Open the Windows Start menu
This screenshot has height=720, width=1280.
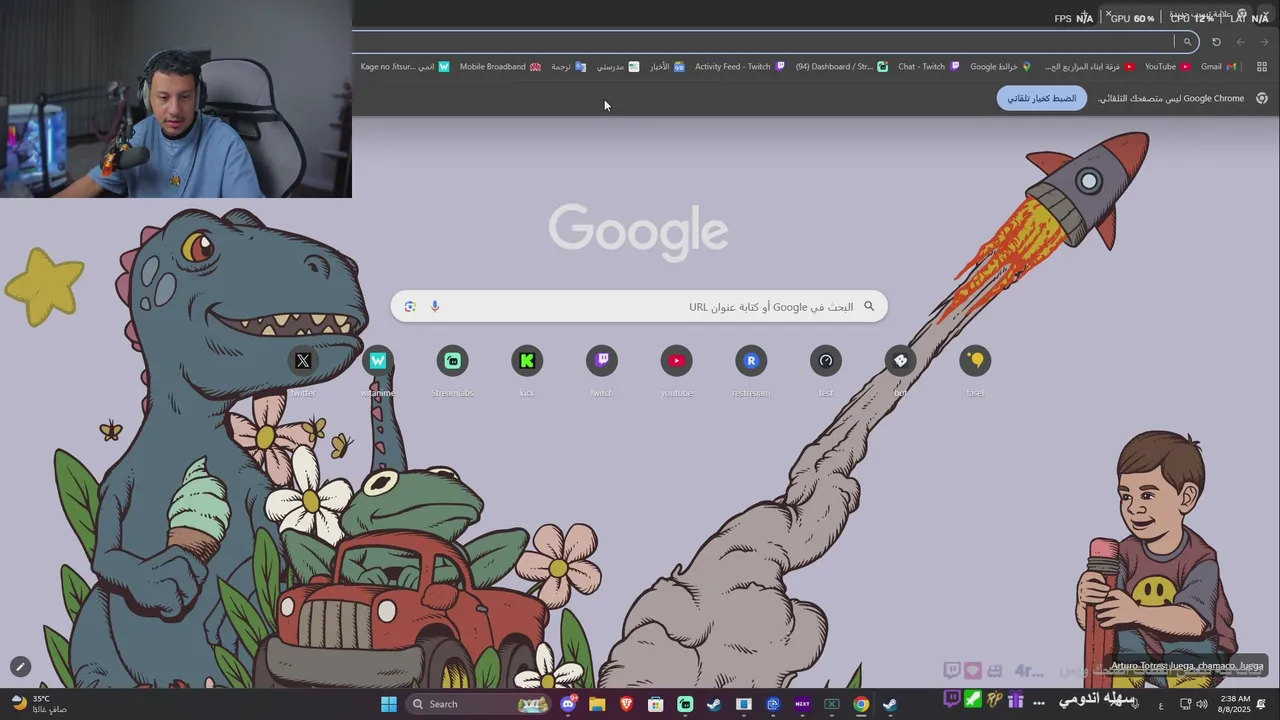(389, 704)
